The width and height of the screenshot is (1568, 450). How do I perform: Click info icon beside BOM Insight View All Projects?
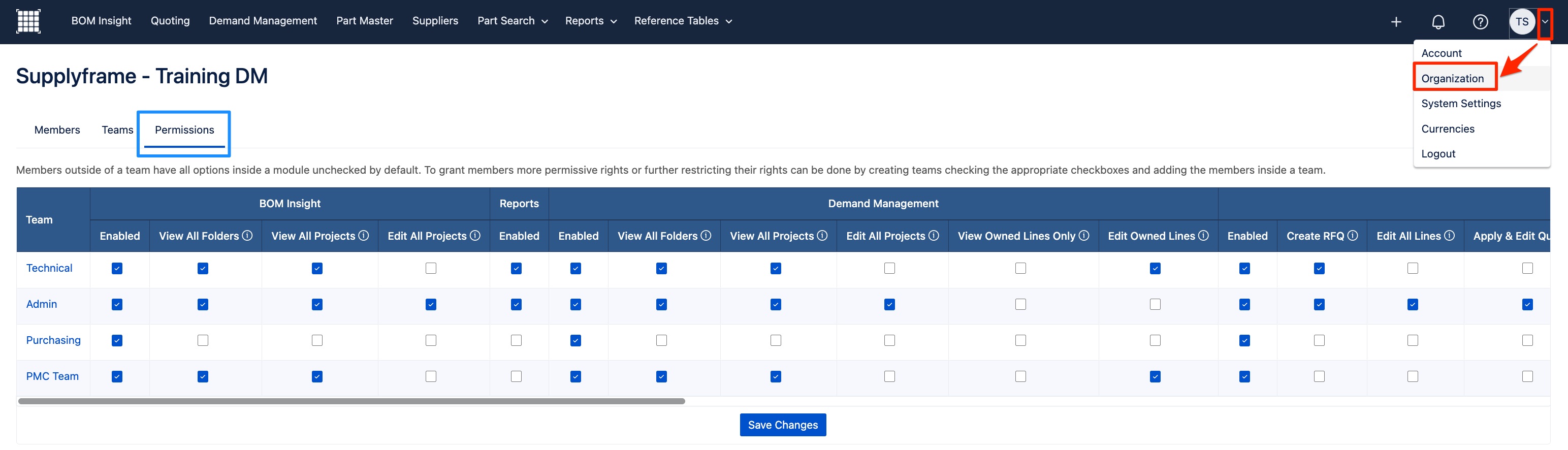coord(363,236)
